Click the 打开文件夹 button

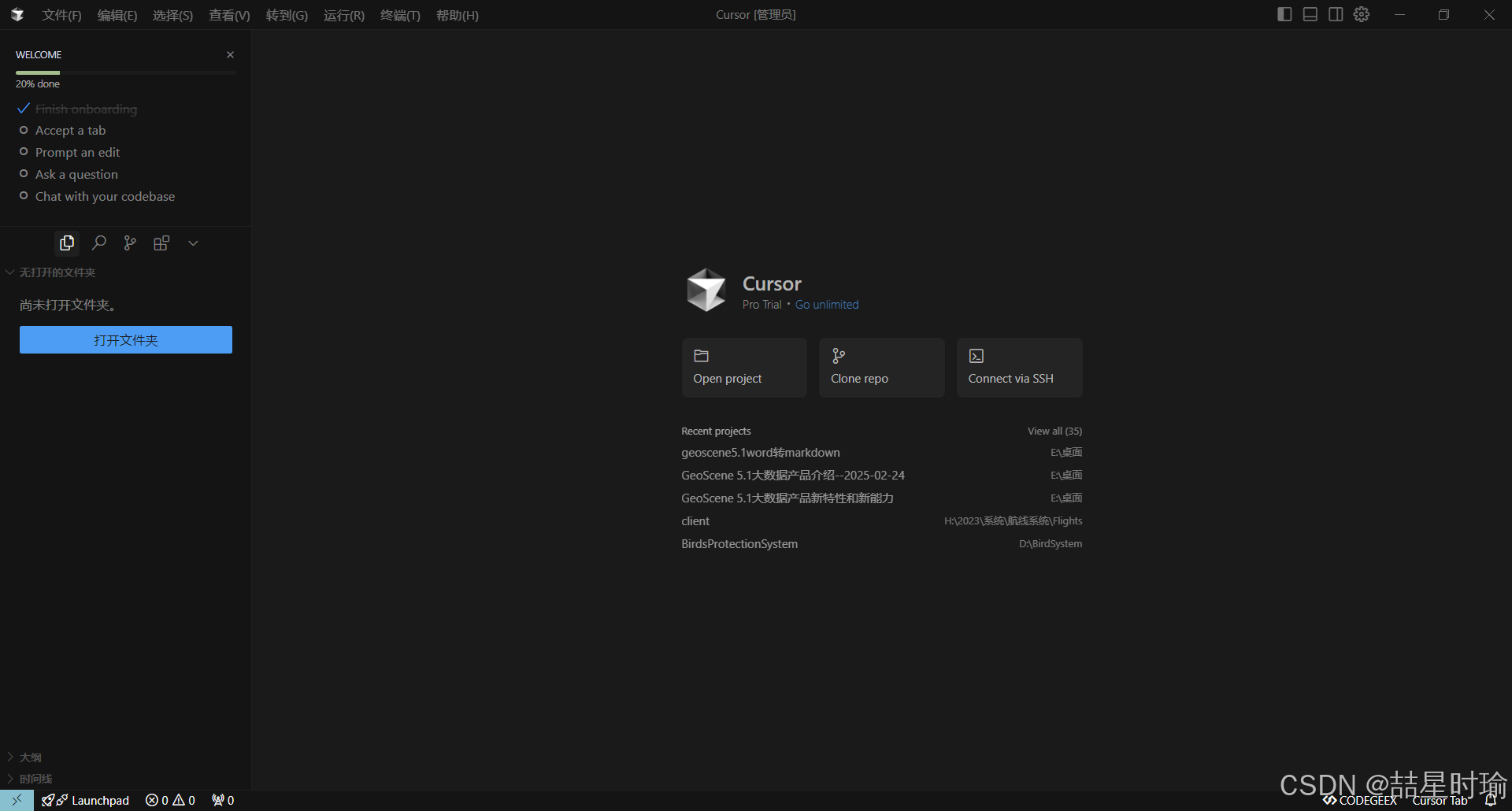point(126,340)
